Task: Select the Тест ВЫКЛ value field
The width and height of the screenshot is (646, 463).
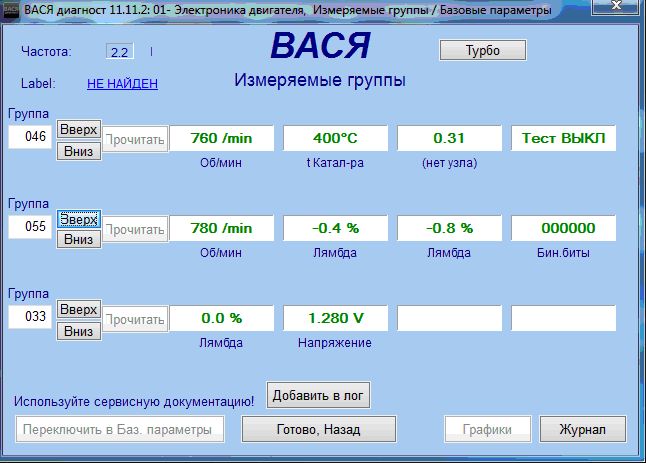Action: [564, 138]
